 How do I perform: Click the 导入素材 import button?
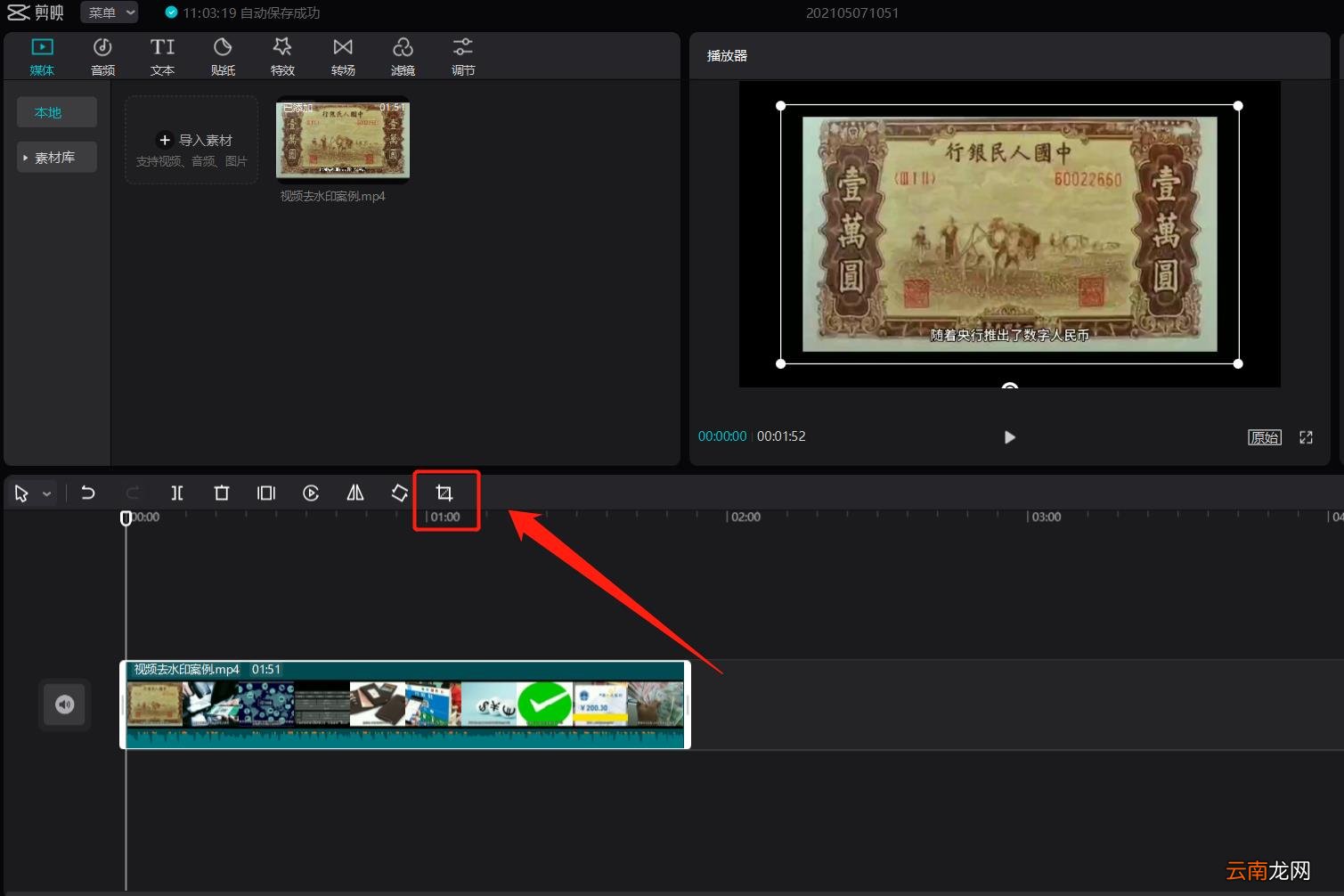(x=191, y=140)
